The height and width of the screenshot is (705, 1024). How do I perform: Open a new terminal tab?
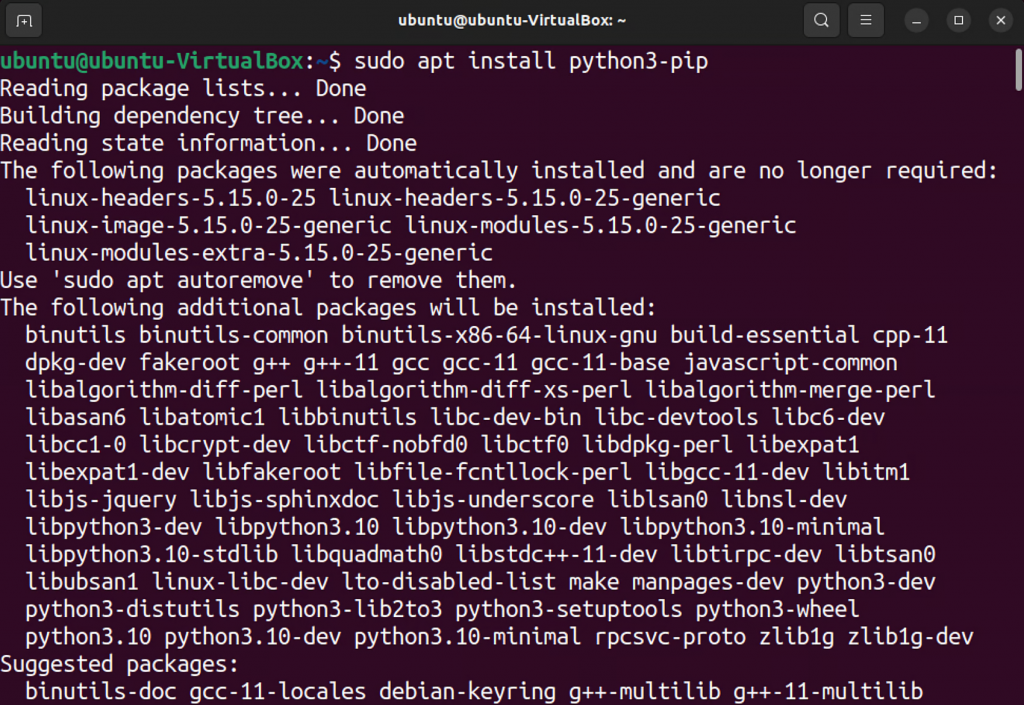click(23, 19)
